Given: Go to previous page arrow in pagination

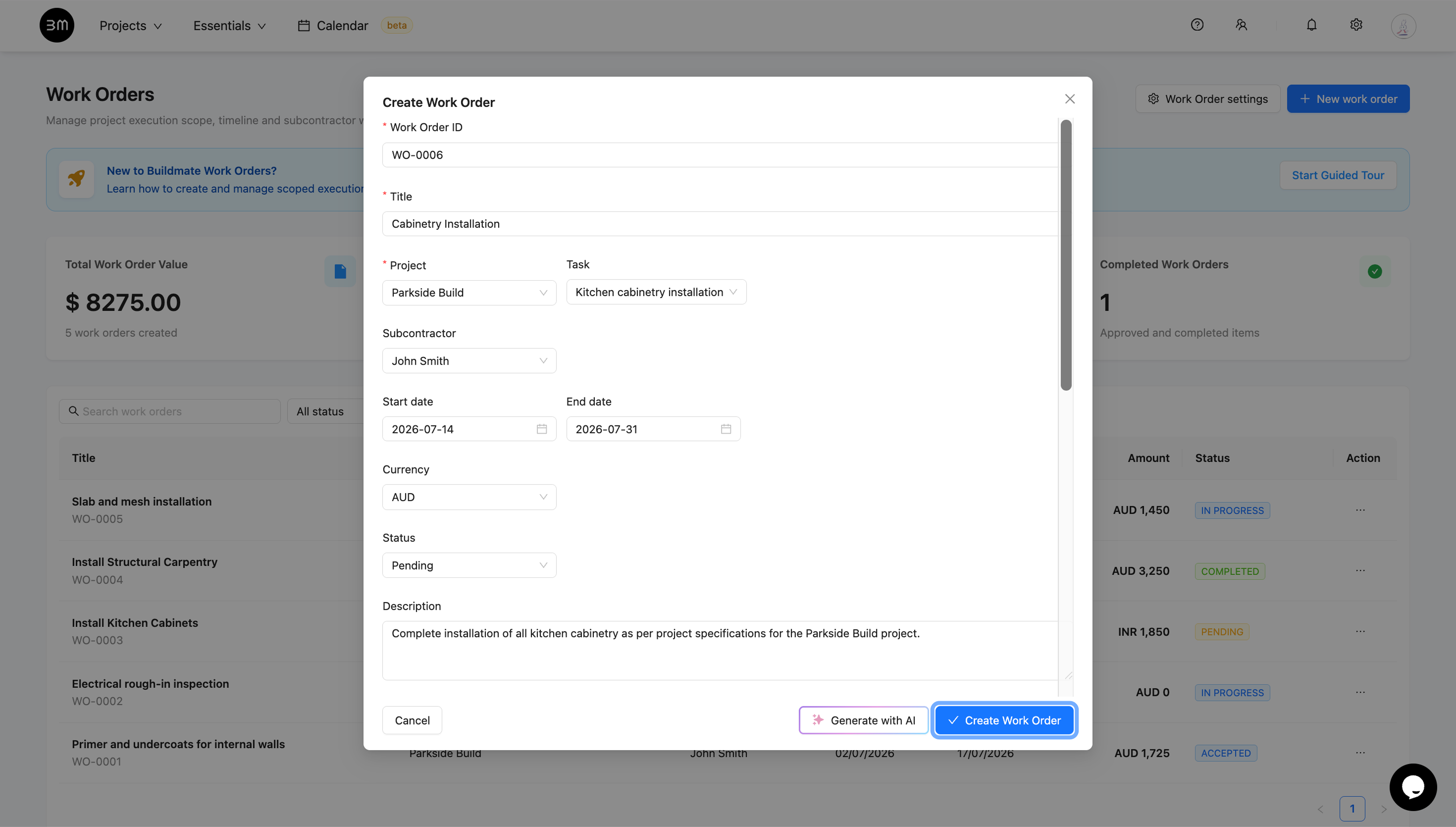Looking at the screenshot, I should (1320, 809).
